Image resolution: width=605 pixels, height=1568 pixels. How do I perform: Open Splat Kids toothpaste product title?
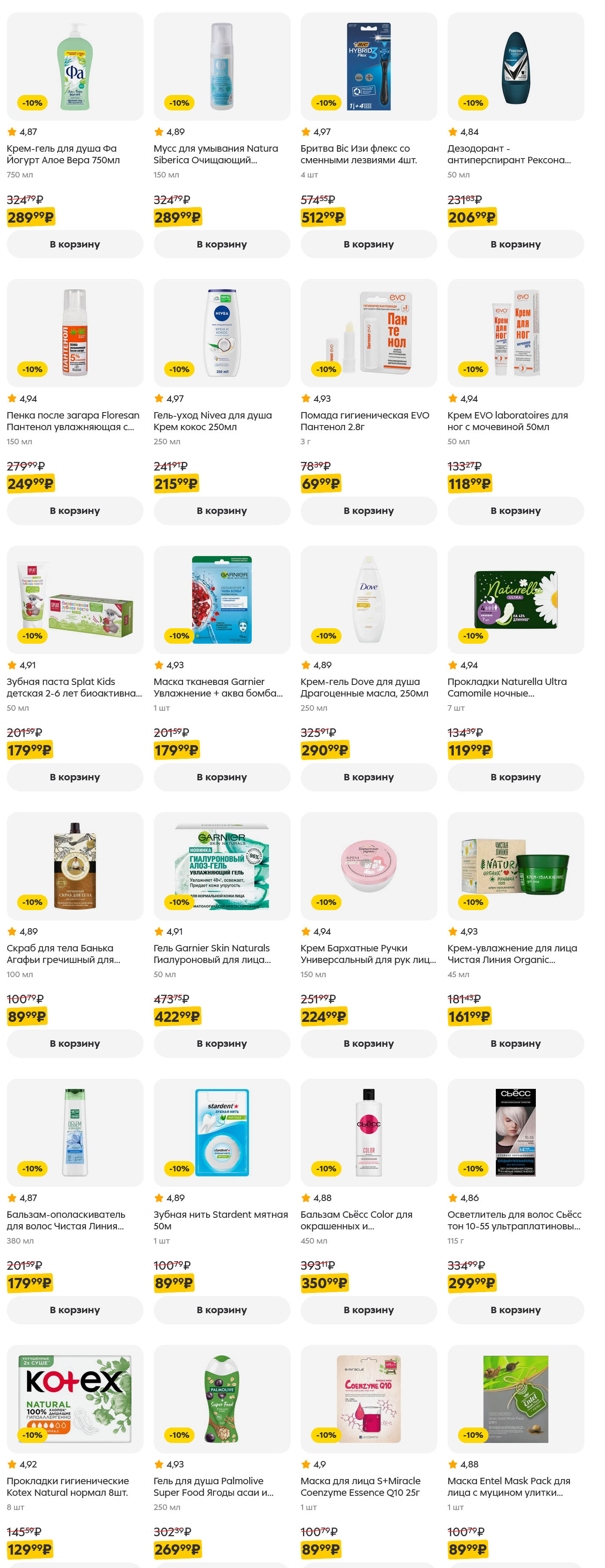click(74, 687)
